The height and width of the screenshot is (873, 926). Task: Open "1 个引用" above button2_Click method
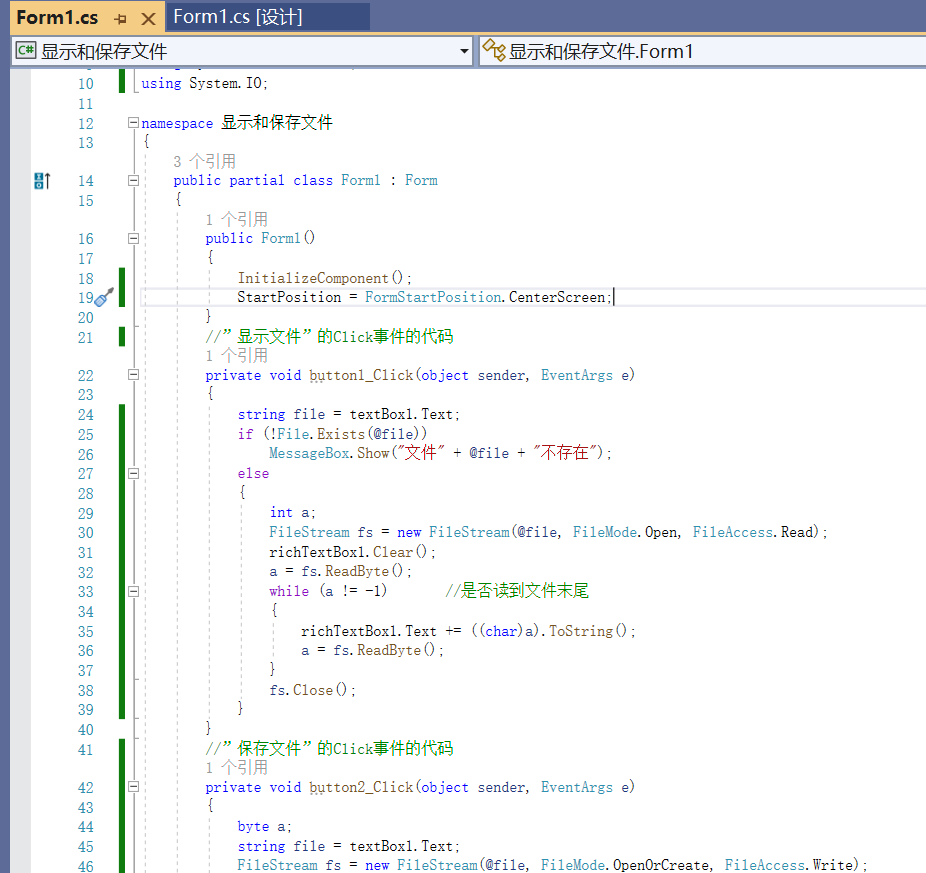tap(236, 767)
